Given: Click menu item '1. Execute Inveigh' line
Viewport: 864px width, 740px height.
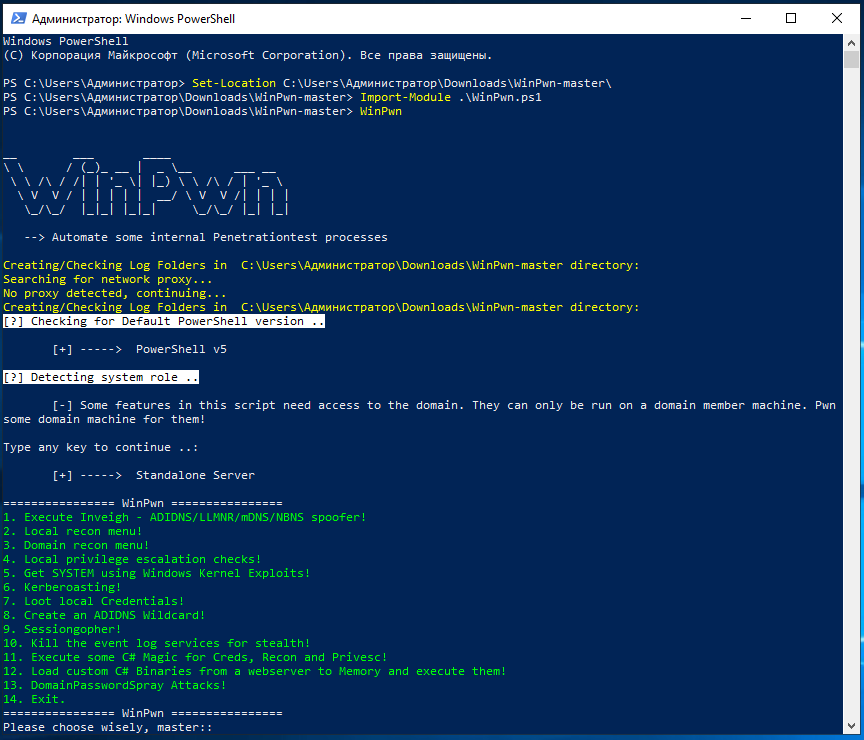Looking at the screenshot, I should 185,517.
